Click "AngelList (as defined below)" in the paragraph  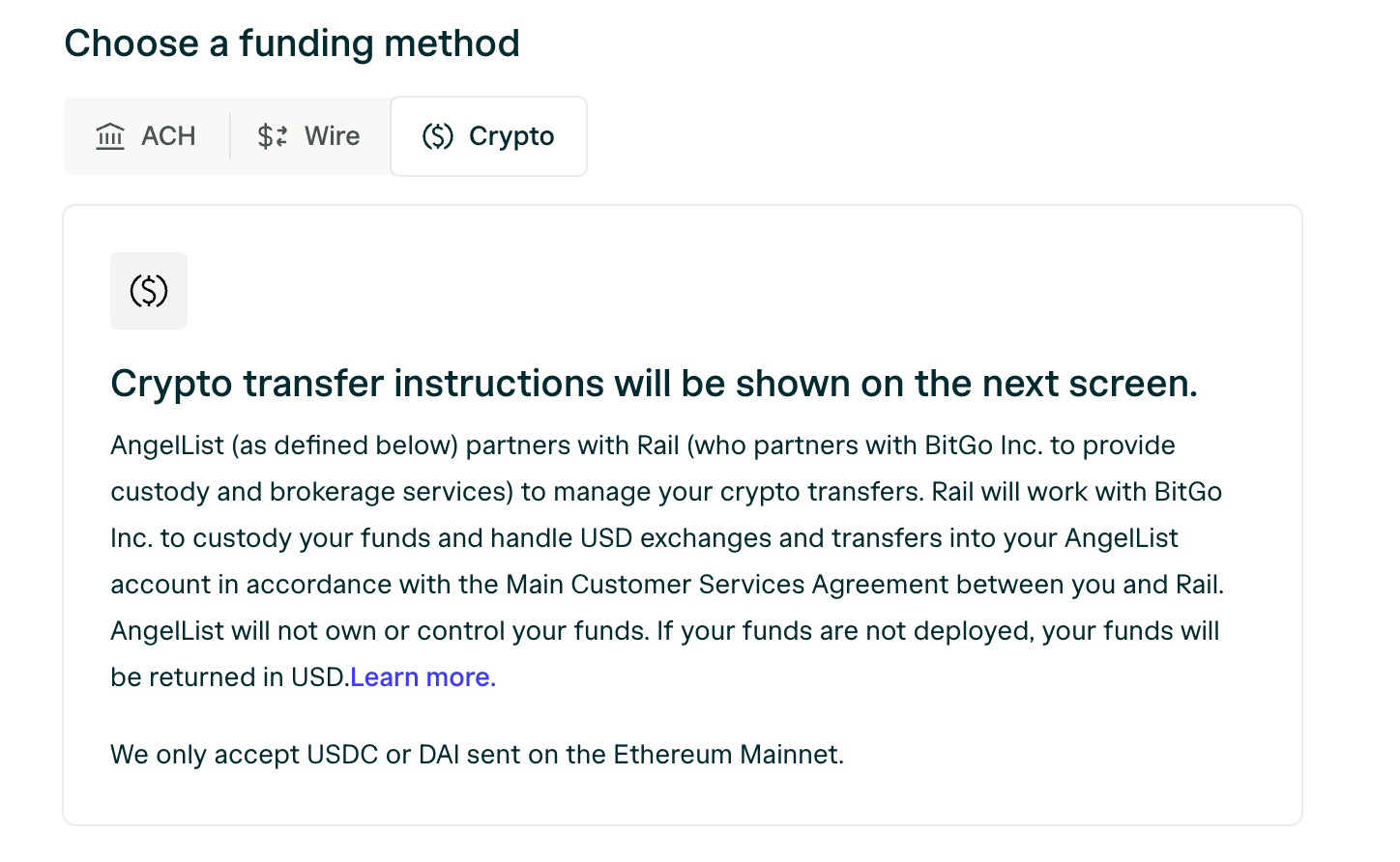coord(284,445)
